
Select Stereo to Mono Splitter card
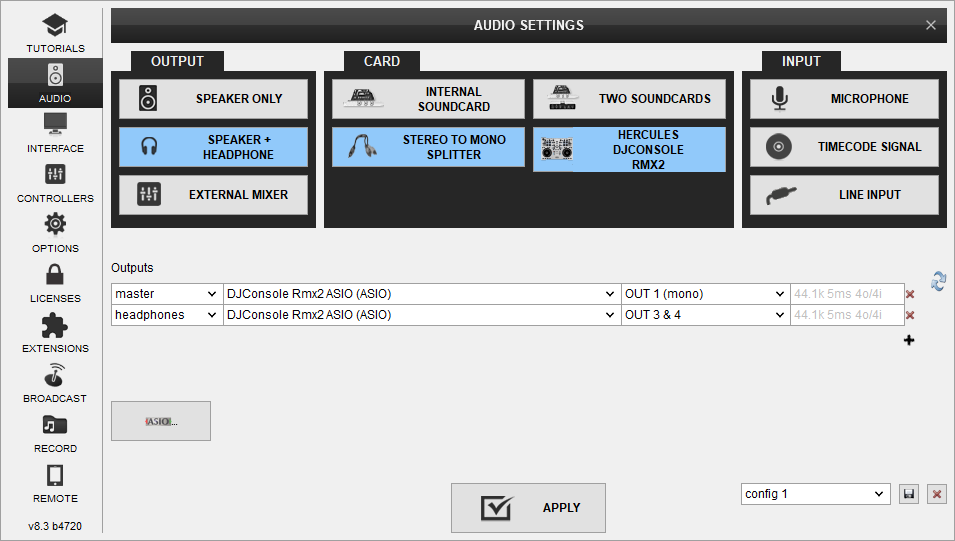point(428,147)
